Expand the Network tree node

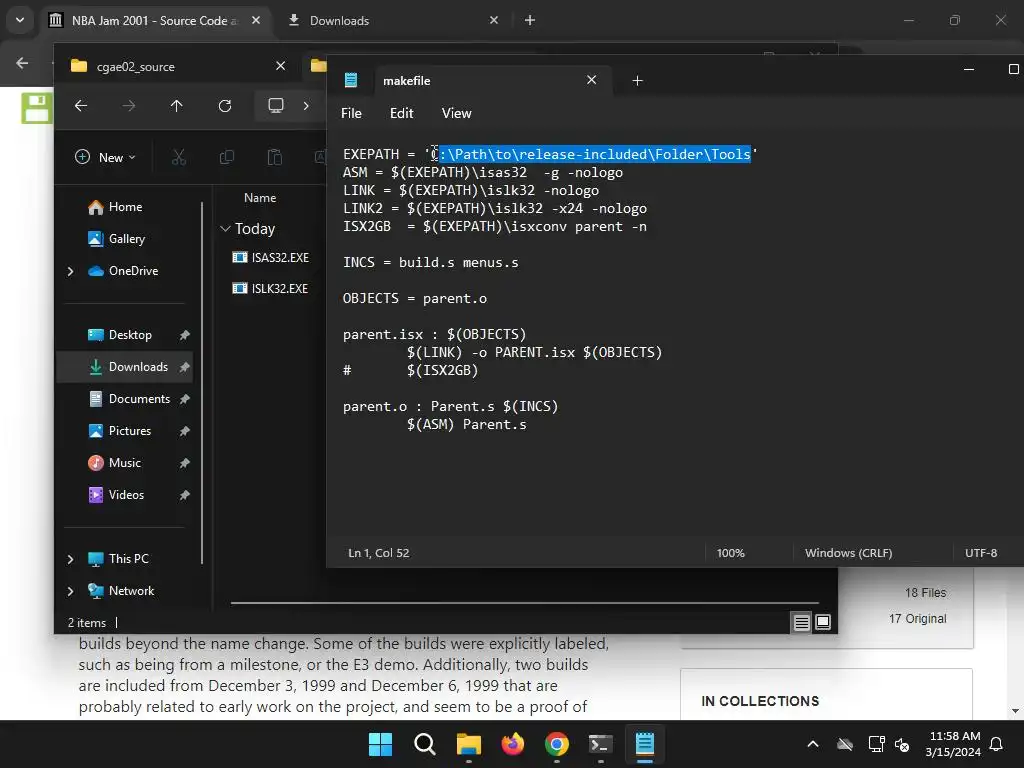(x=70, y=591)
